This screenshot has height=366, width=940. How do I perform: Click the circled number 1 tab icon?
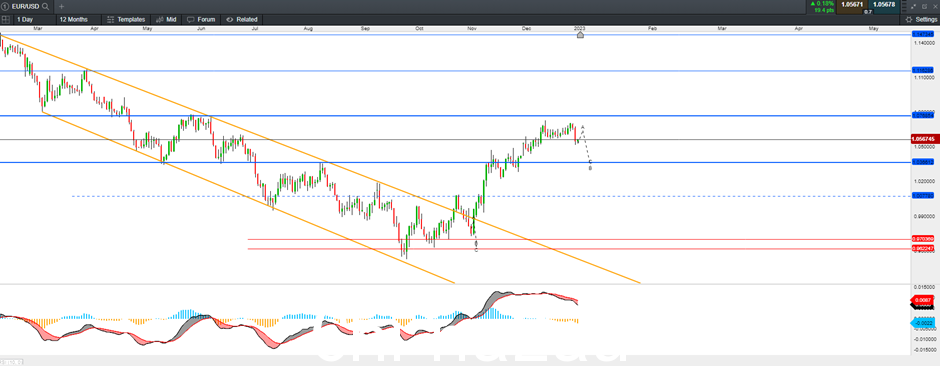click(x=4, y=6)
